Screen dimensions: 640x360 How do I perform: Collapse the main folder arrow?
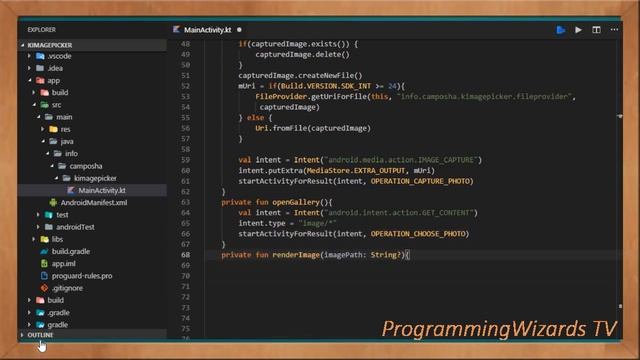pos(39,117)
